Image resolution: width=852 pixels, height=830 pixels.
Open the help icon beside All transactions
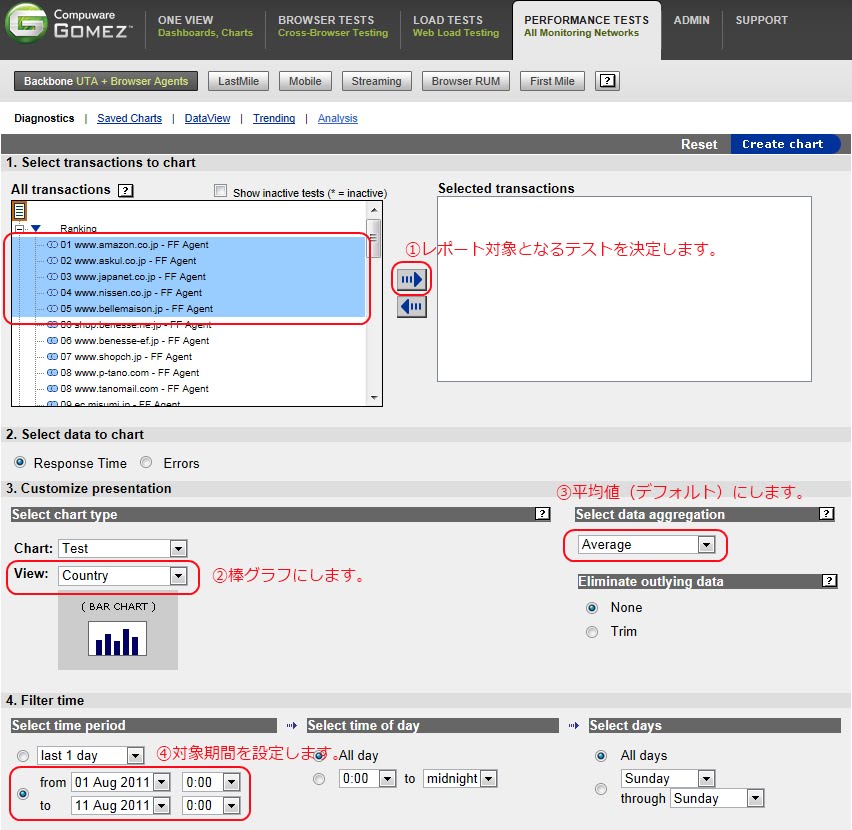tap(126, 190)
